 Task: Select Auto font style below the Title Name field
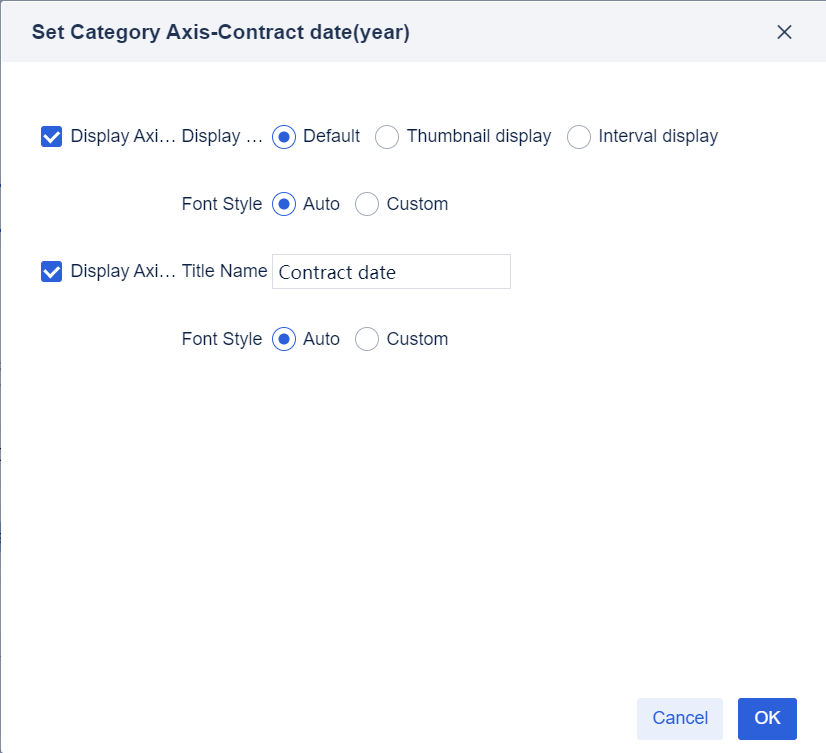pos(284,340)
